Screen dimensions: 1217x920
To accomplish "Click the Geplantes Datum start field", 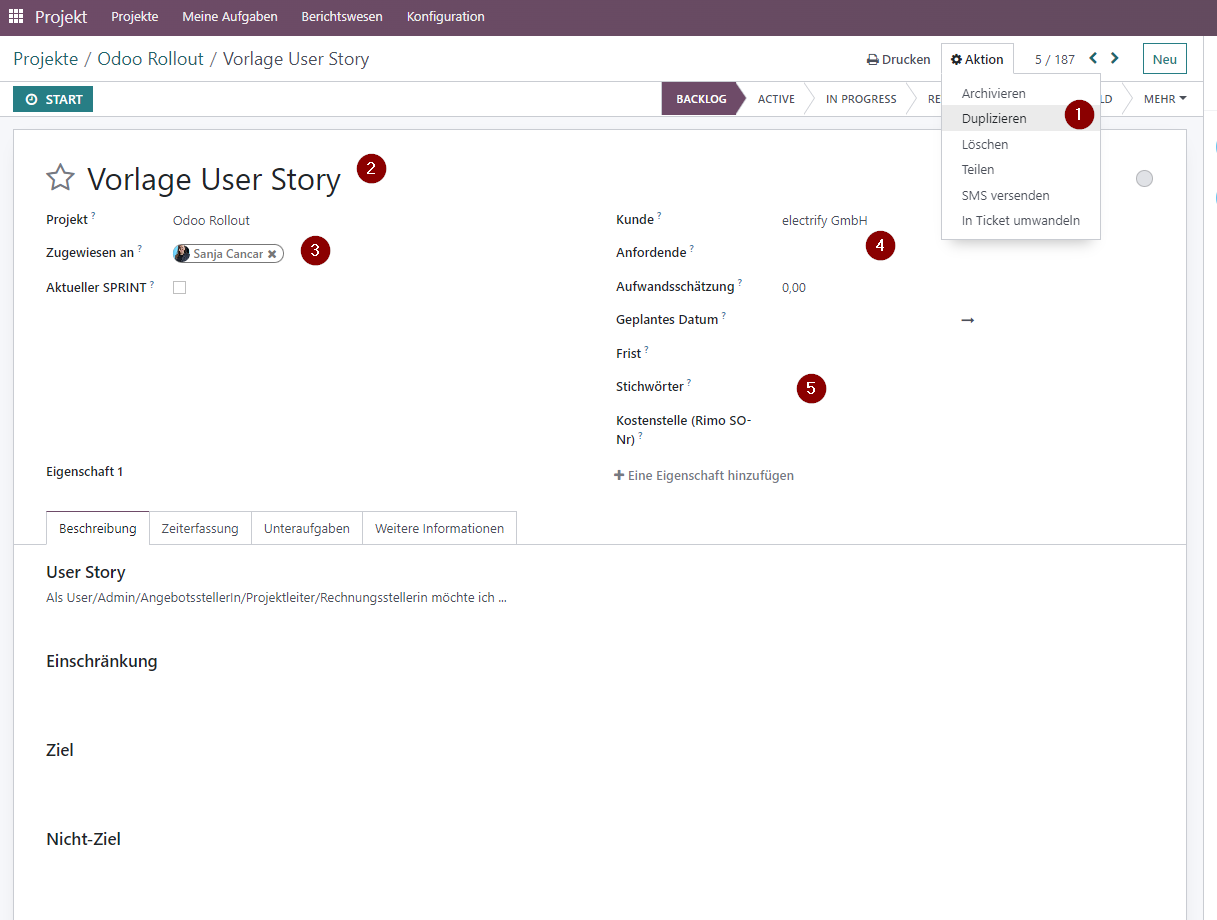I will 866,320.
